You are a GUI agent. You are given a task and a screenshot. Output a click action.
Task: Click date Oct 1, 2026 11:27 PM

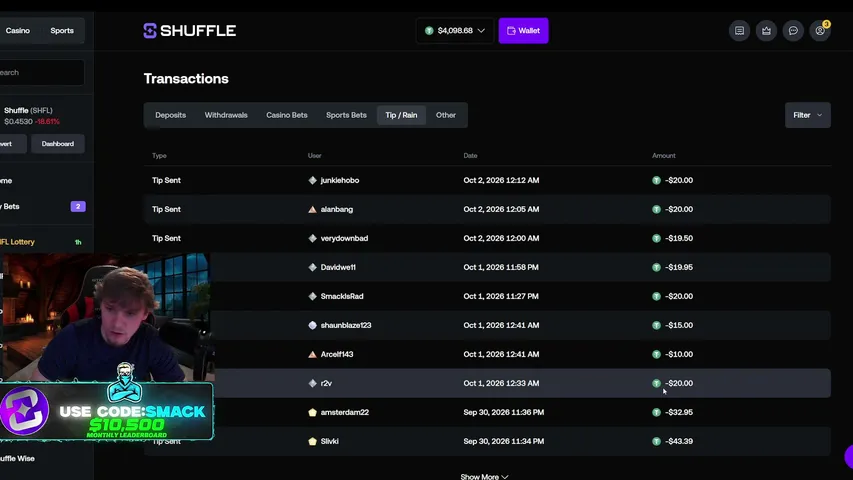[x=500, y=296]
